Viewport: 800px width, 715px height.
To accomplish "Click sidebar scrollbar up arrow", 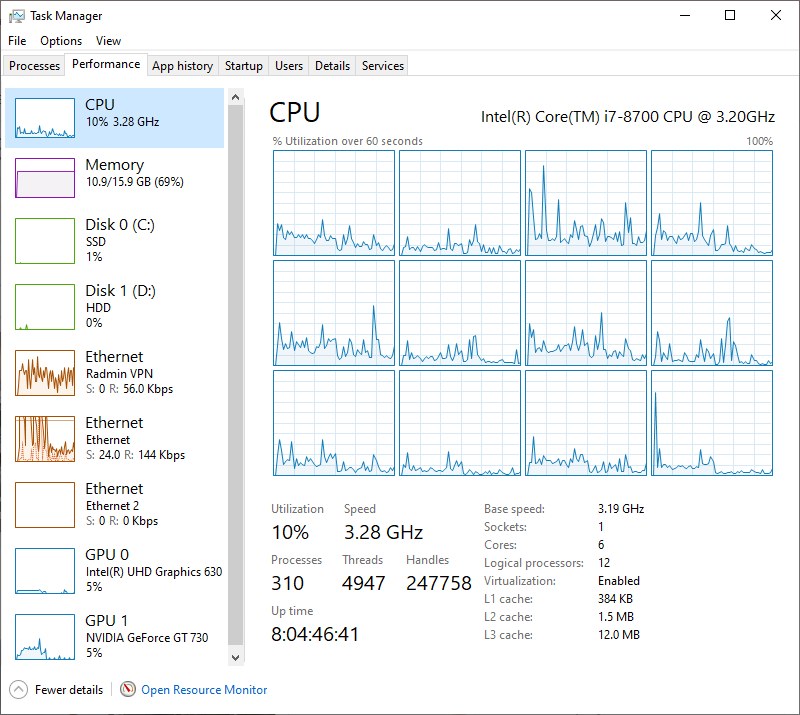I will point(235,97).
